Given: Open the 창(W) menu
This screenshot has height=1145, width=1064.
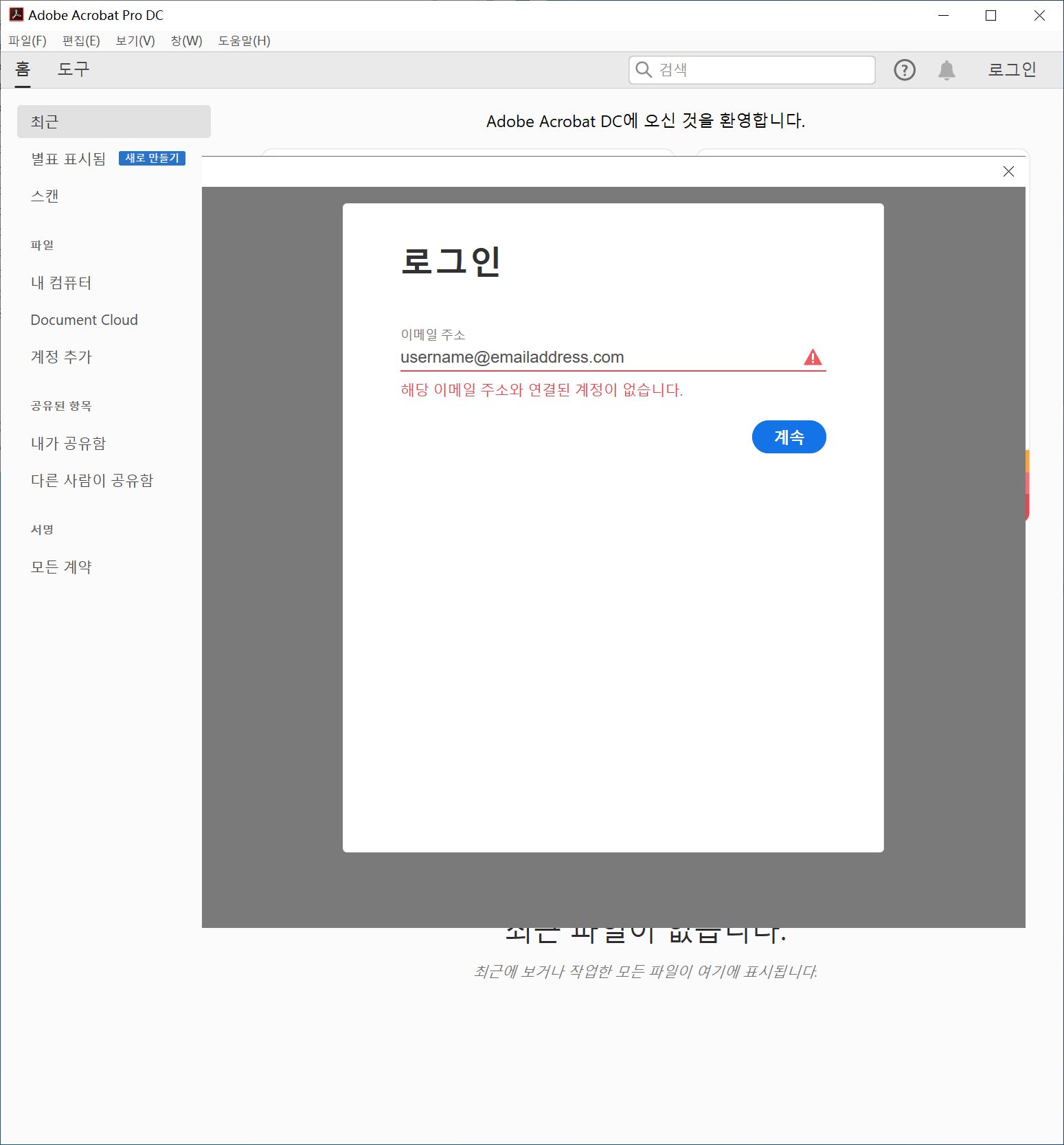Looking at the screenshot, I should (187, 41).
